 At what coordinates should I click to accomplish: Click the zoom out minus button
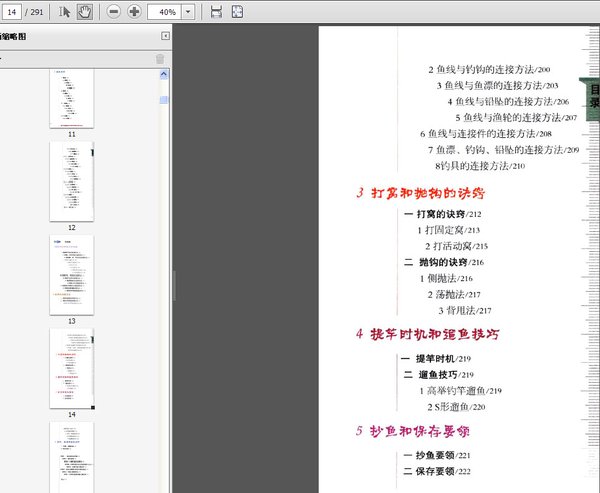pos(113,12)
